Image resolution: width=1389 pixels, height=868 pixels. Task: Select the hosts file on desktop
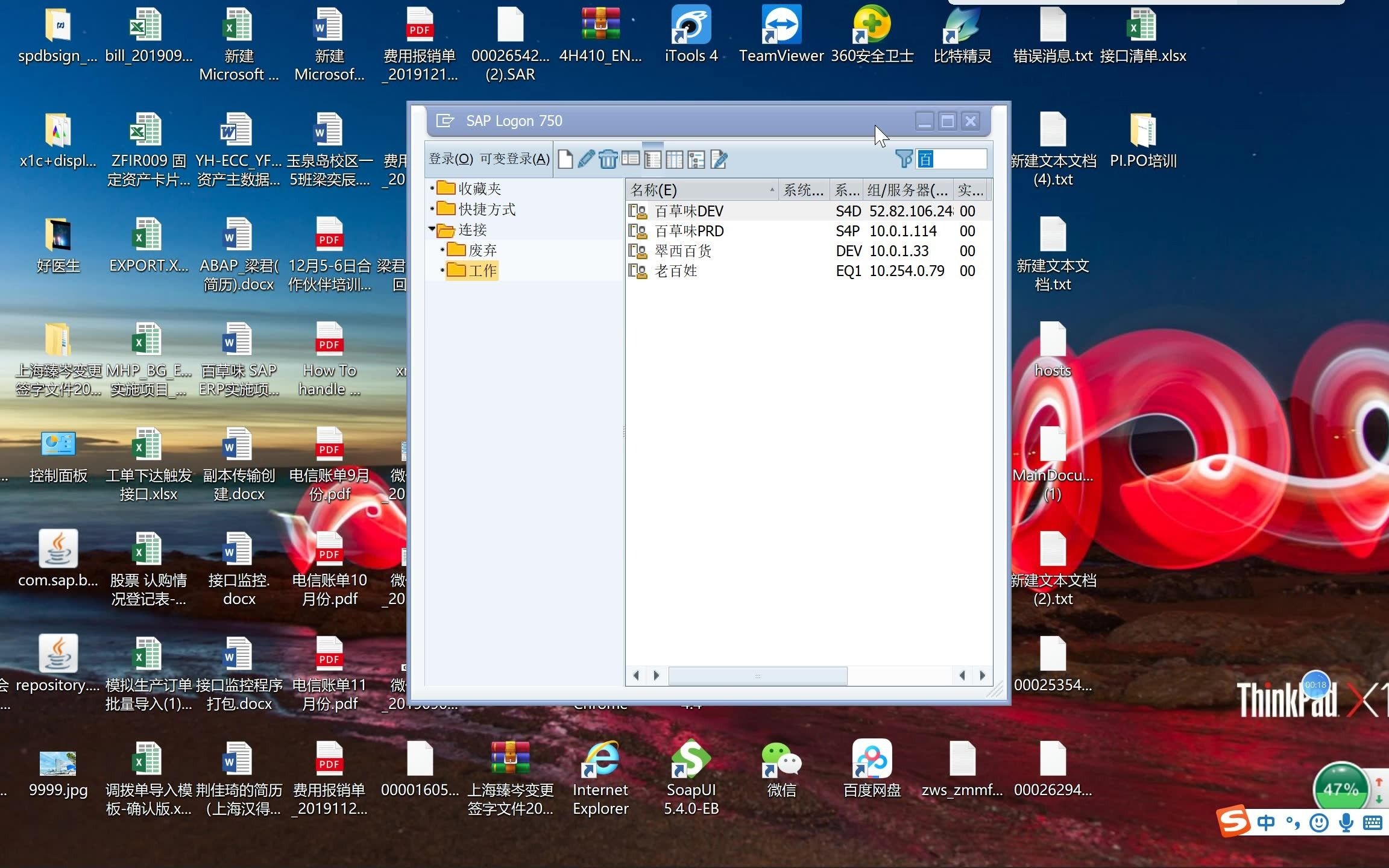[1053, 350]
